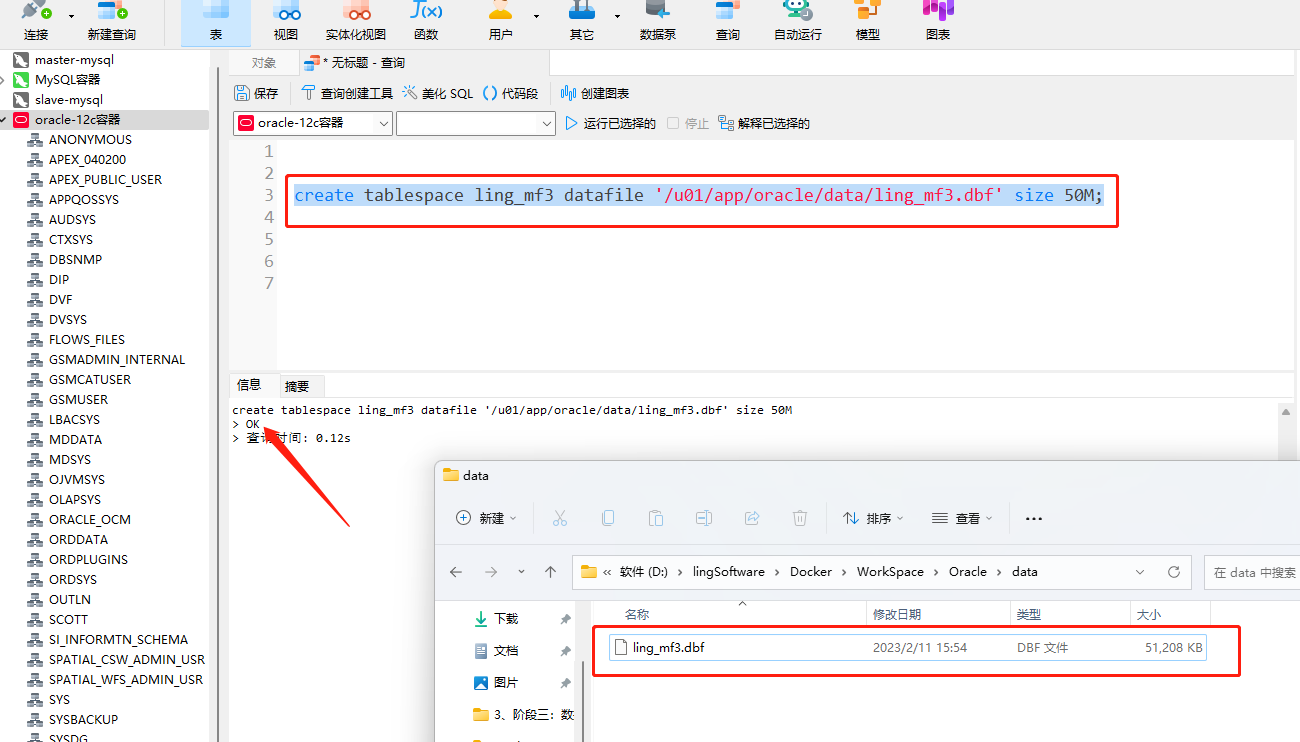Open the Query (查询) toolbar icon
This screenshot has width=1300, height=742.
coord(728,20)
